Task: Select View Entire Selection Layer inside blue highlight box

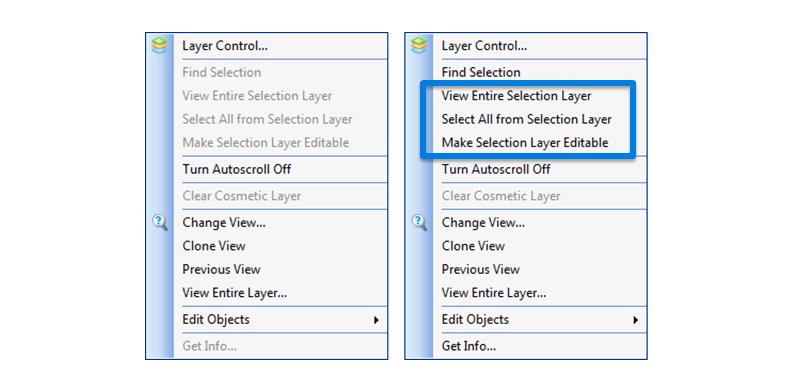Action: tap(516, 96)
